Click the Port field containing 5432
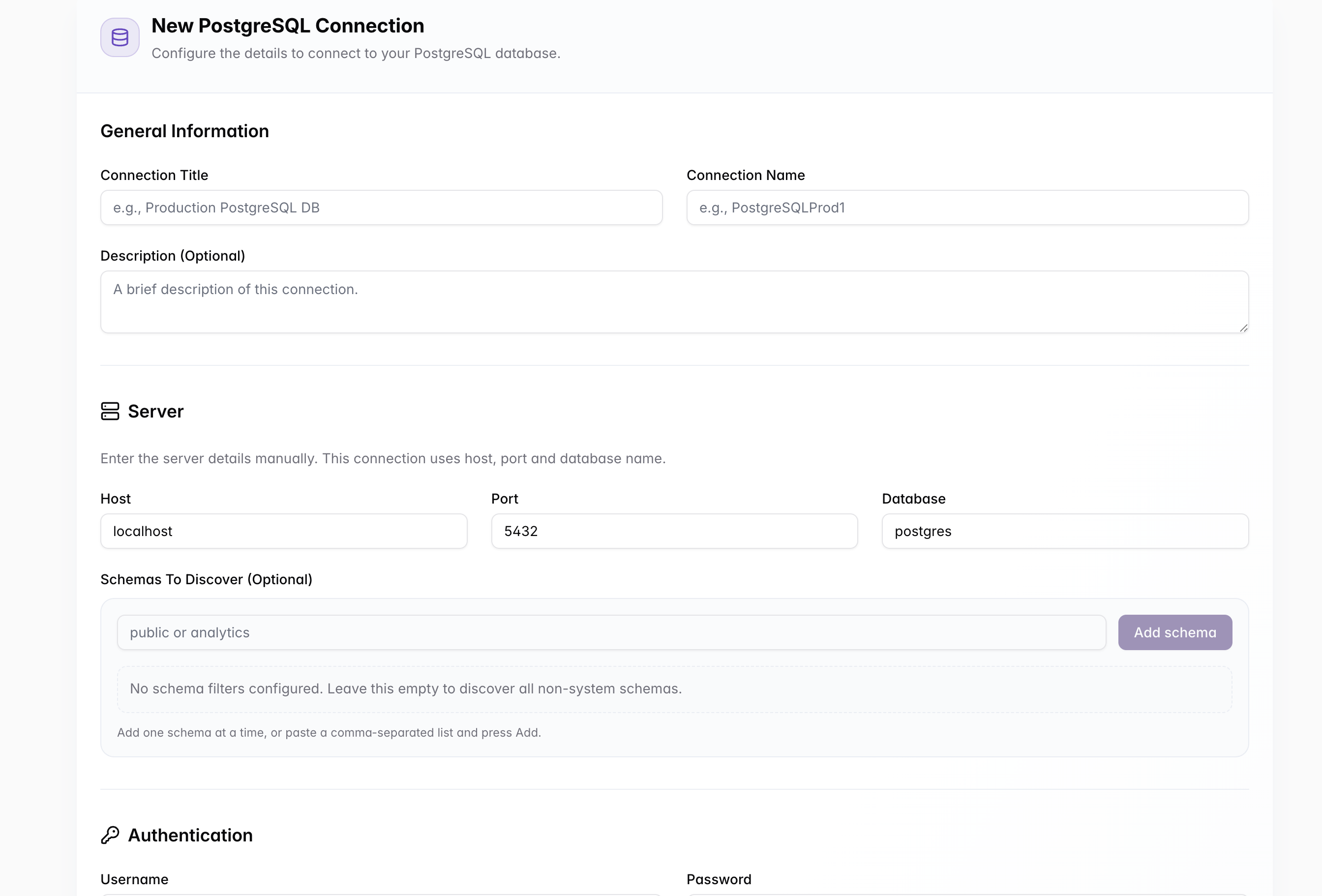The height and width of the screenshot is (896, 1322). (675, 531)
